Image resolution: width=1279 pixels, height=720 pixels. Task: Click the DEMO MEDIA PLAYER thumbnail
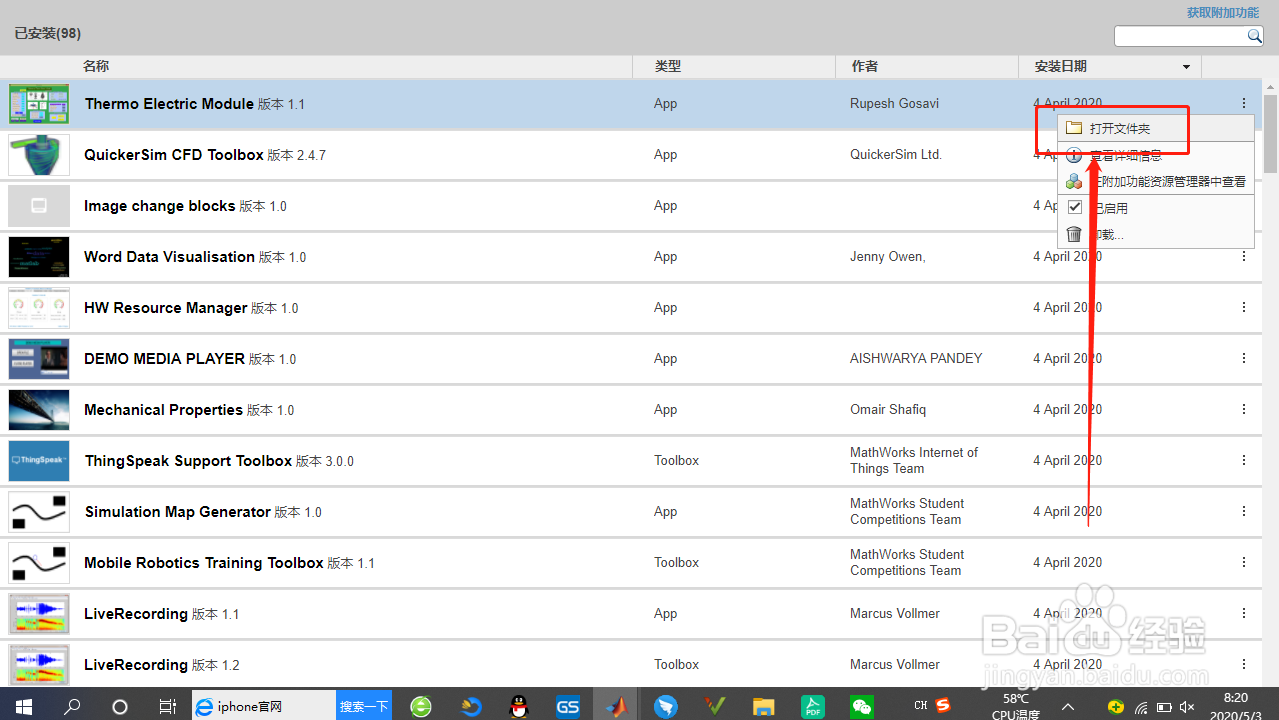(39, 359)
